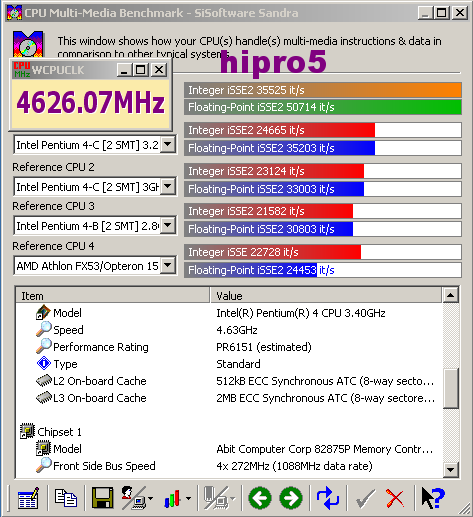Click the Value column header
This screenshot has width=473, height=517.
326,295
